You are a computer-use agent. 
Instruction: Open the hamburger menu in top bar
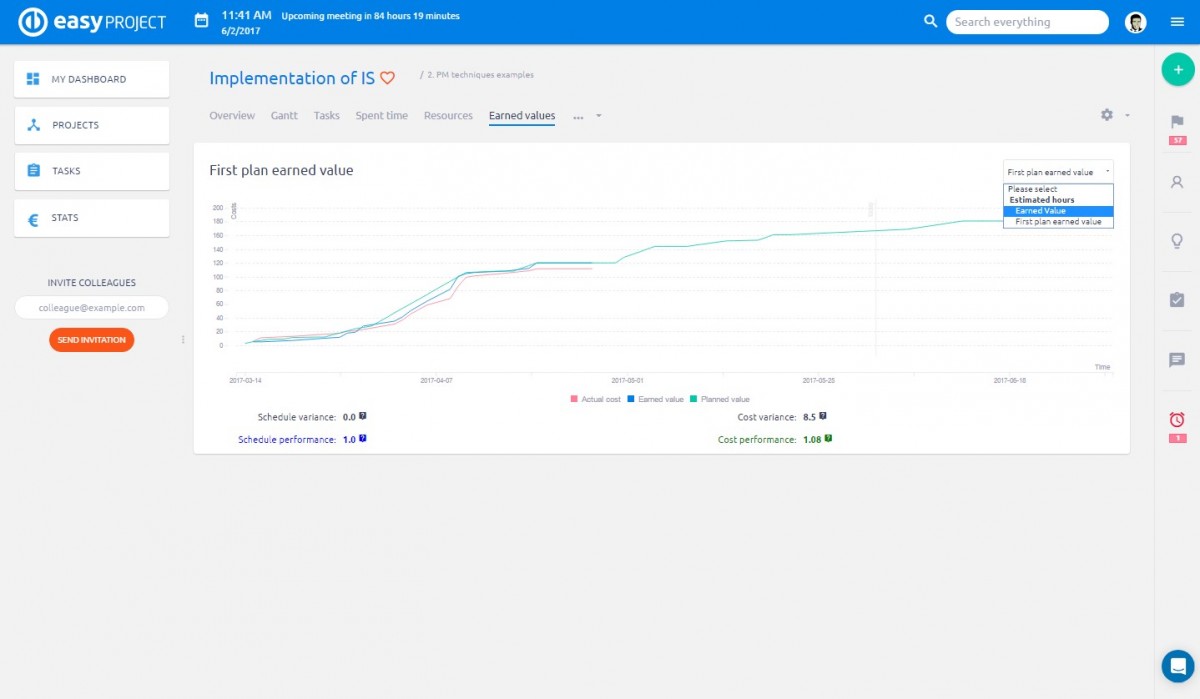click(x=1177, y=22)
